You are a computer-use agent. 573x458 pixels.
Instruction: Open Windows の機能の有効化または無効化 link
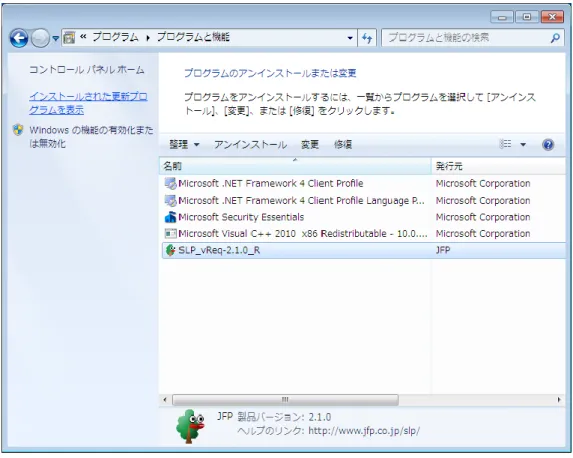pos(91,137)
